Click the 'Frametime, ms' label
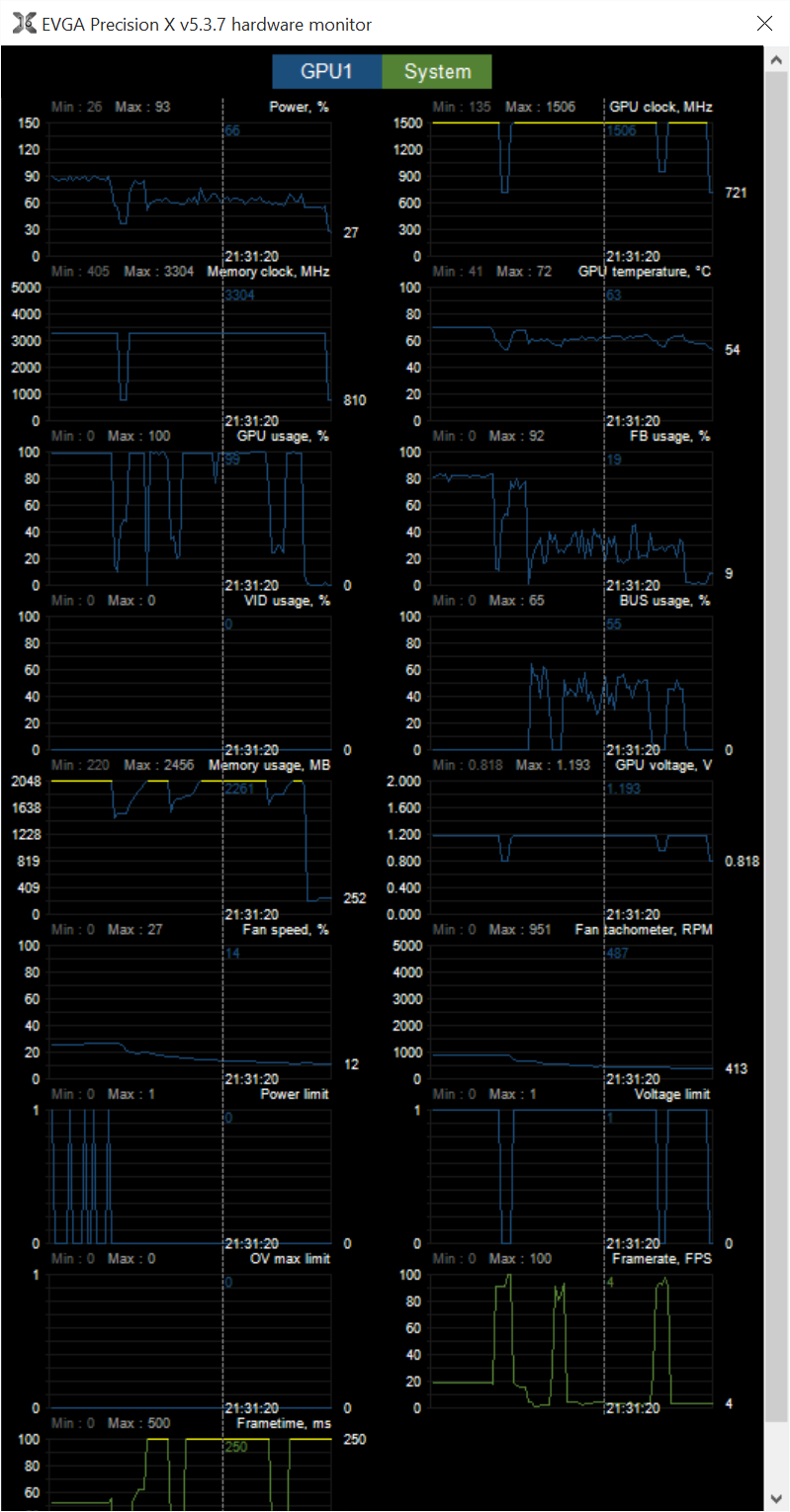This screenshot has width=790, height=1512. [x=284, y=1423]
